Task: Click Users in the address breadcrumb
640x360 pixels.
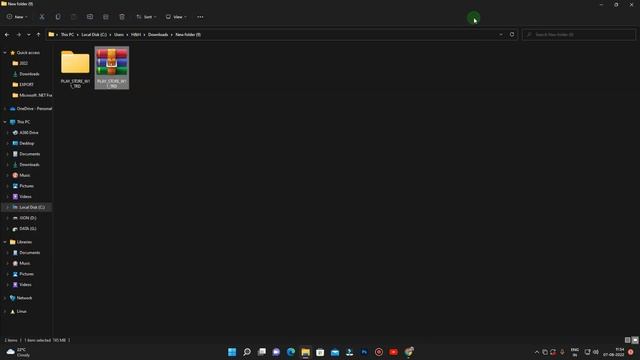Action: [119, 35]
